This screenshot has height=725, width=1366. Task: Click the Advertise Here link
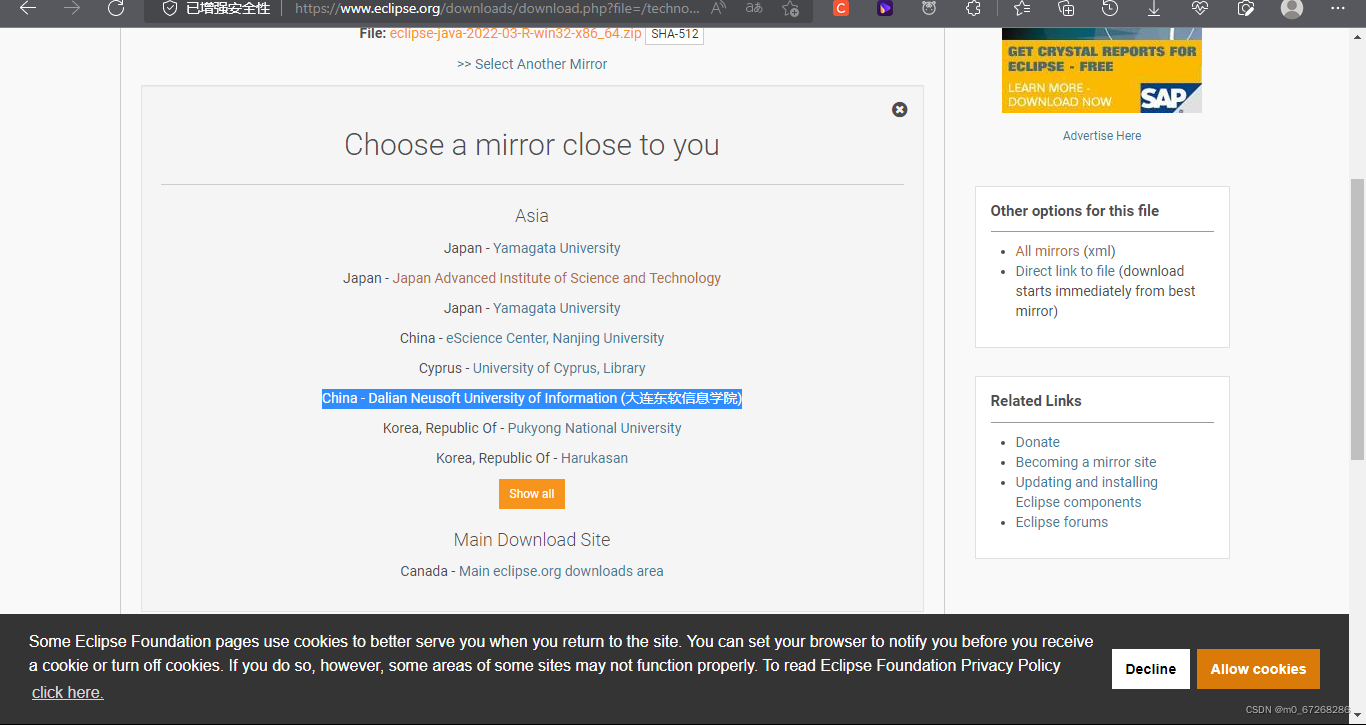click(1102, 136)
